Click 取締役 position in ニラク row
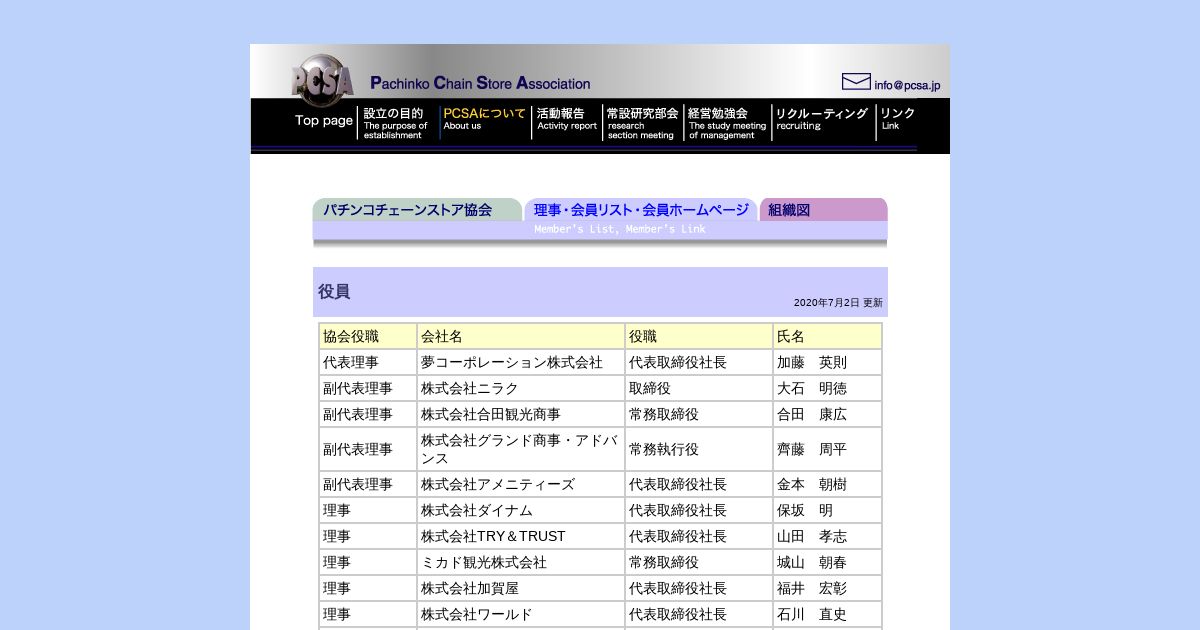1200x630 pixels. (699, 388)
